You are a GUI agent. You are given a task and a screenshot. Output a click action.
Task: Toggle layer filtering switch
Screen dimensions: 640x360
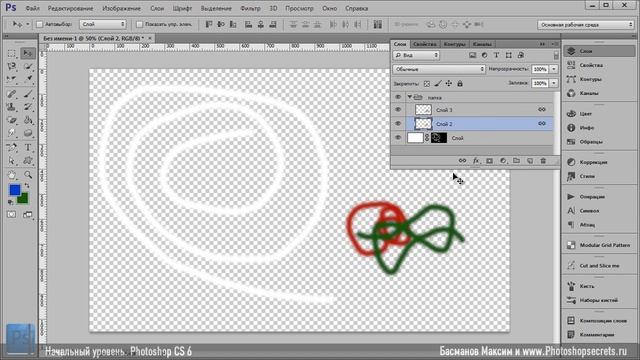coord(556,55)
